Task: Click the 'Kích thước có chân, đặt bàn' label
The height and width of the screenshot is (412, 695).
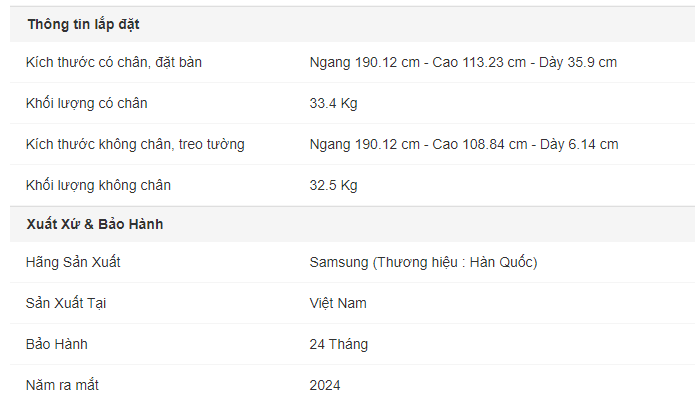Action: click(x=114, y=62)
